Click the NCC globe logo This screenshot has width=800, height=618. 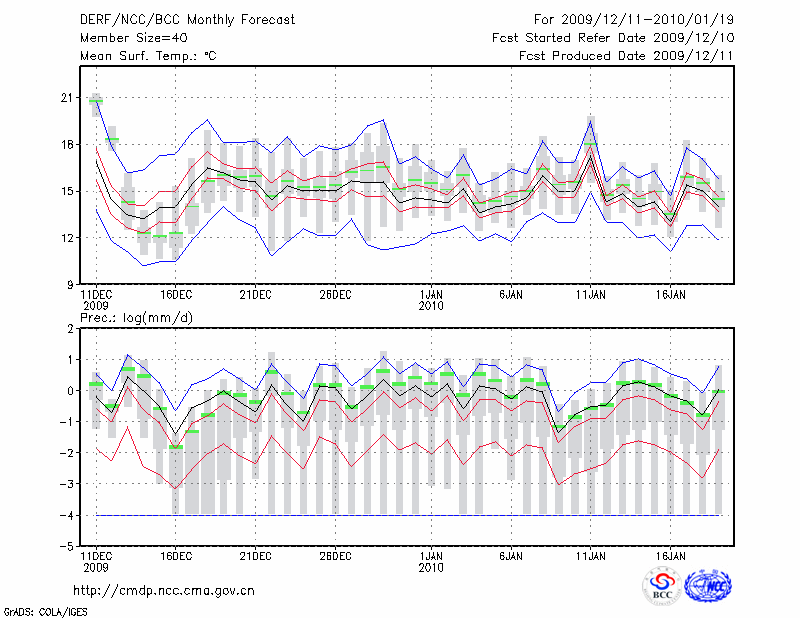point(708,586)
